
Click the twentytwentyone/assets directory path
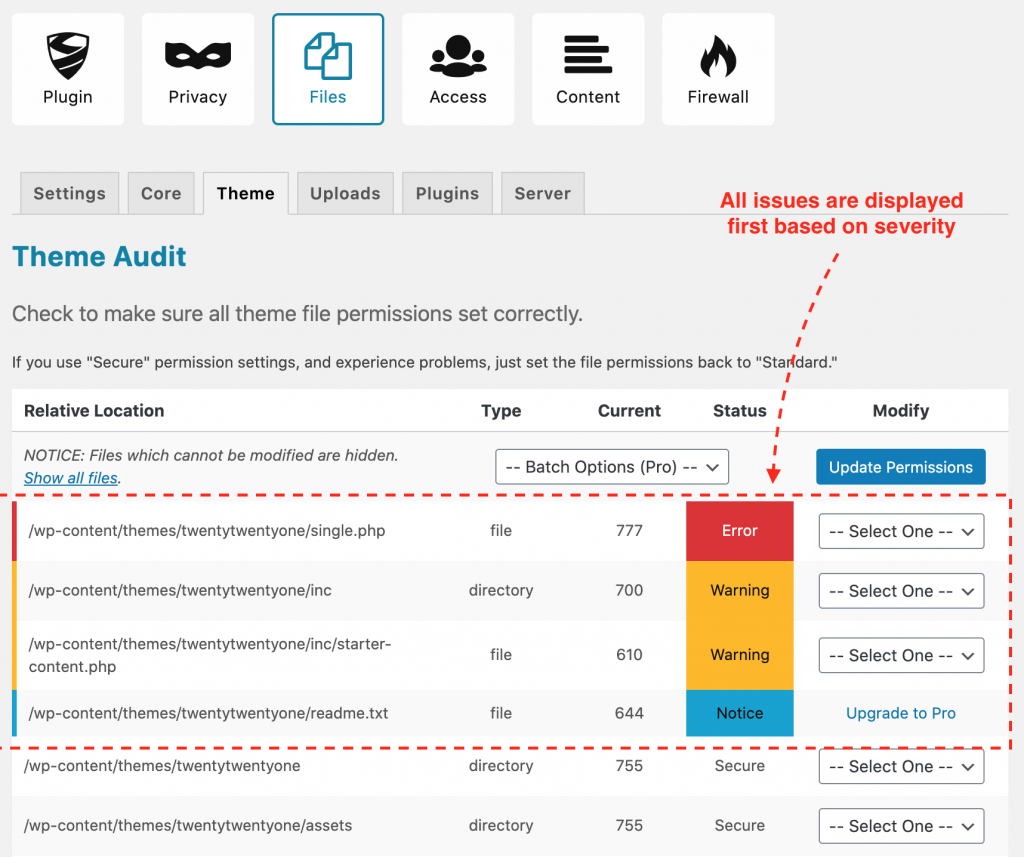tap(188, 826)
